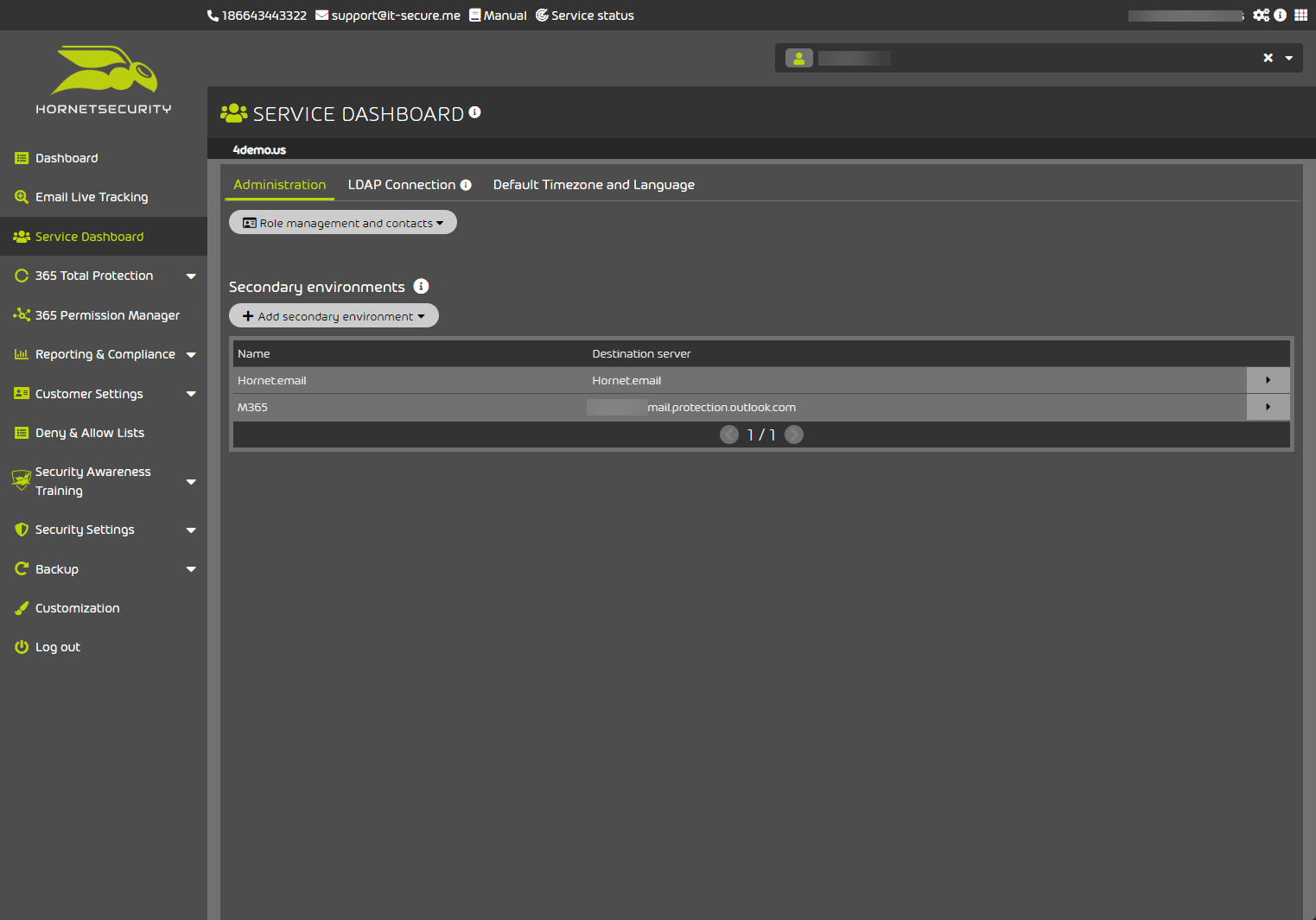Image resolution: width=1316 pixels, height=920 pixels.
Task: Click the customer selector input field
Action: pyautogui.click(x=1037, y=58)
